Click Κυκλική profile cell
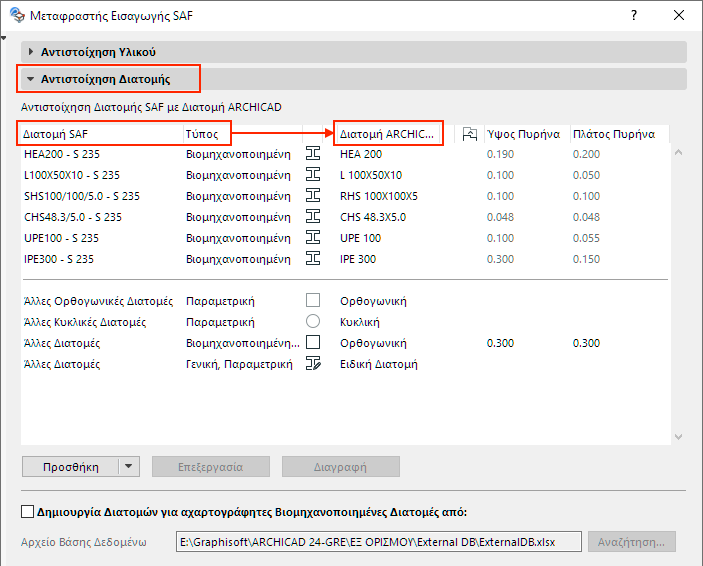The image size is (703, 566). coord(359,322)
